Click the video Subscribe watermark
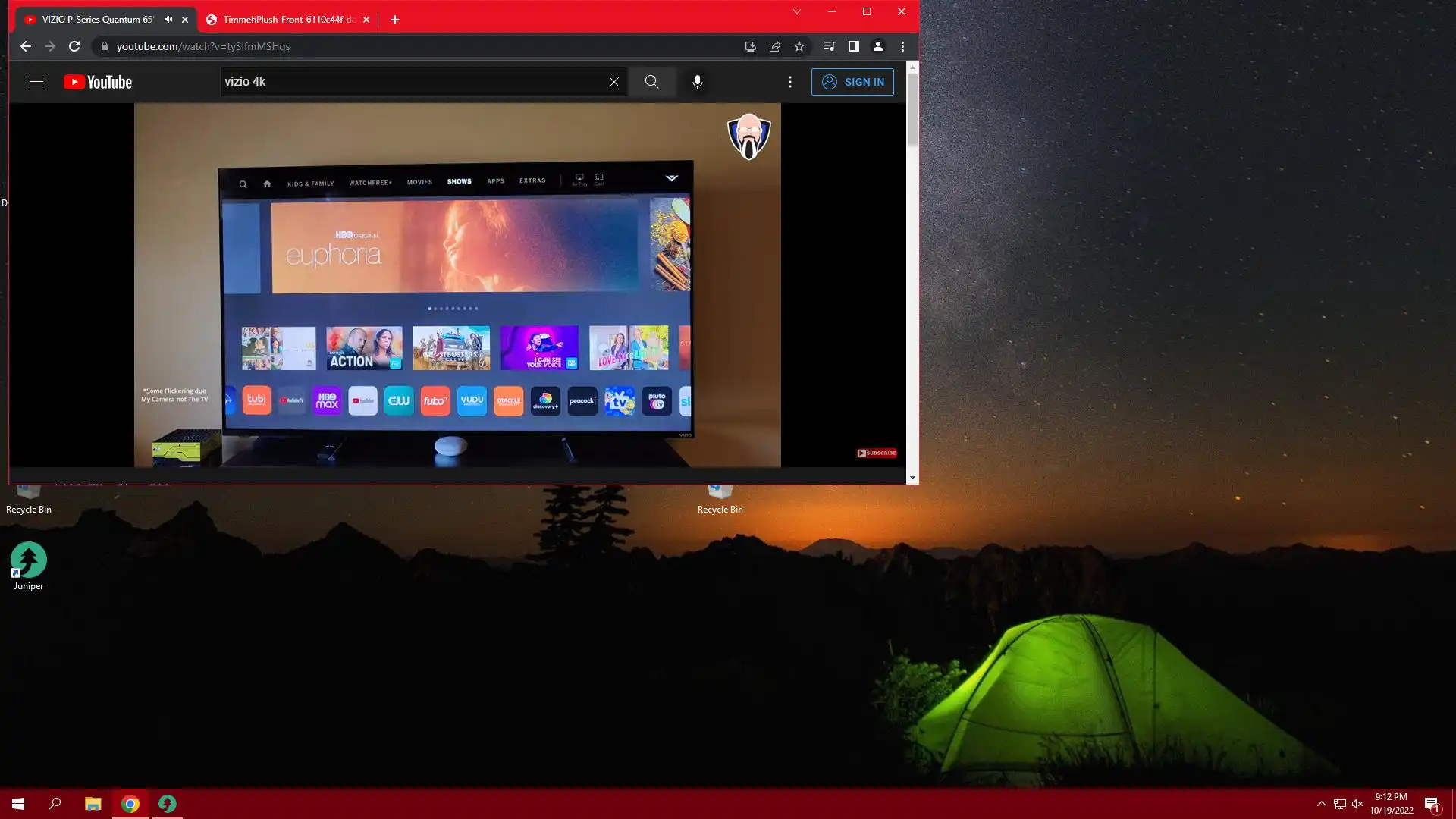The height and width of the screenshot is (819, 1456). tap(877, 453)
